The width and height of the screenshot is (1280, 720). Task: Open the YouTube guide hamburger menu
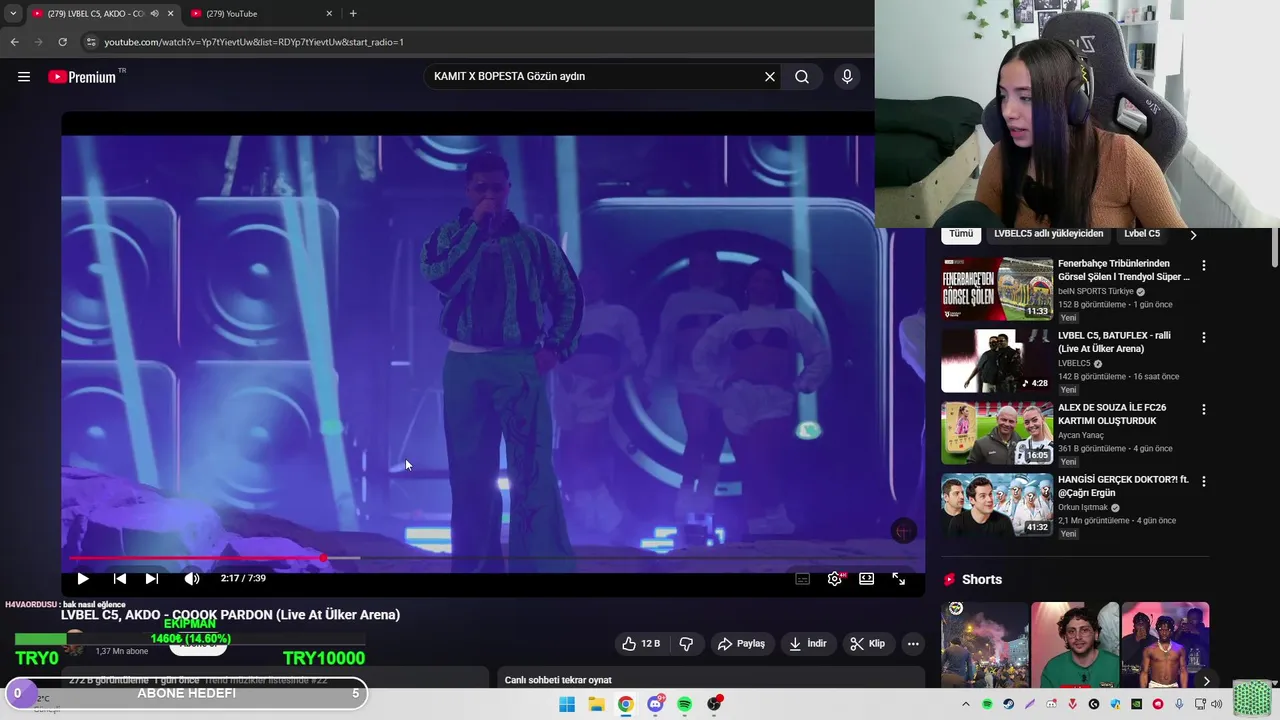click(x=24, y=77)
